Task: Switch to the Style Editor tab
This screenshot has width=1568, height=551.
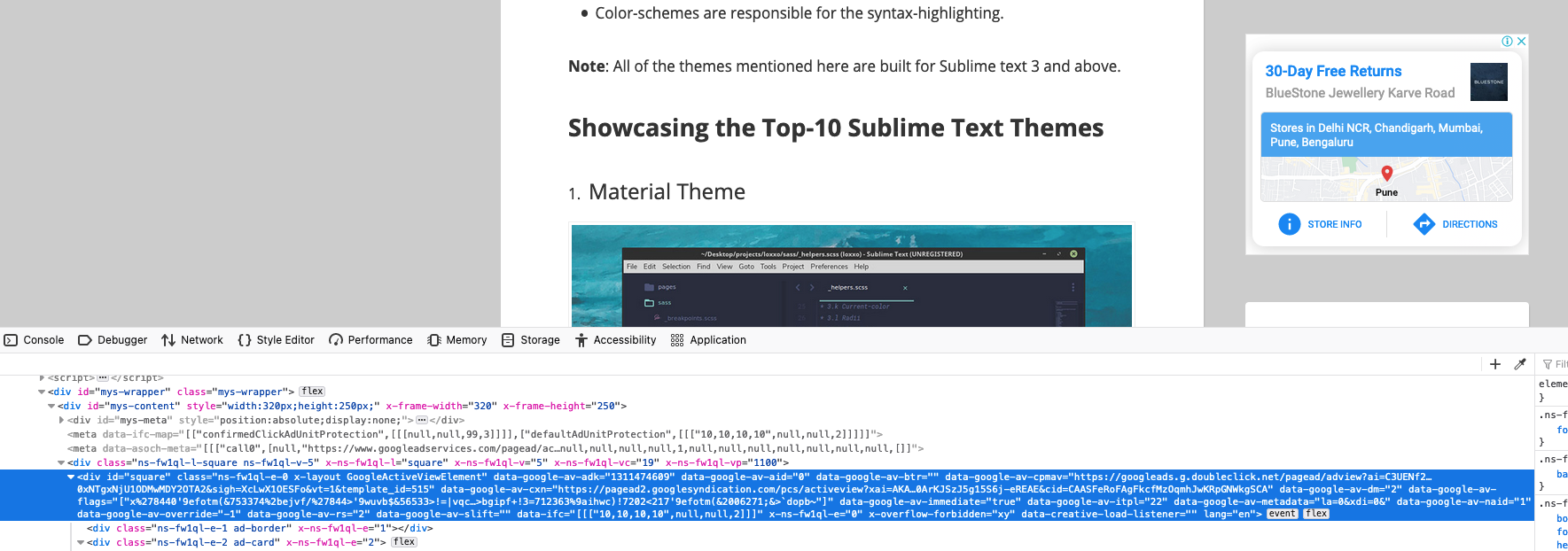Action: point(277,340)
